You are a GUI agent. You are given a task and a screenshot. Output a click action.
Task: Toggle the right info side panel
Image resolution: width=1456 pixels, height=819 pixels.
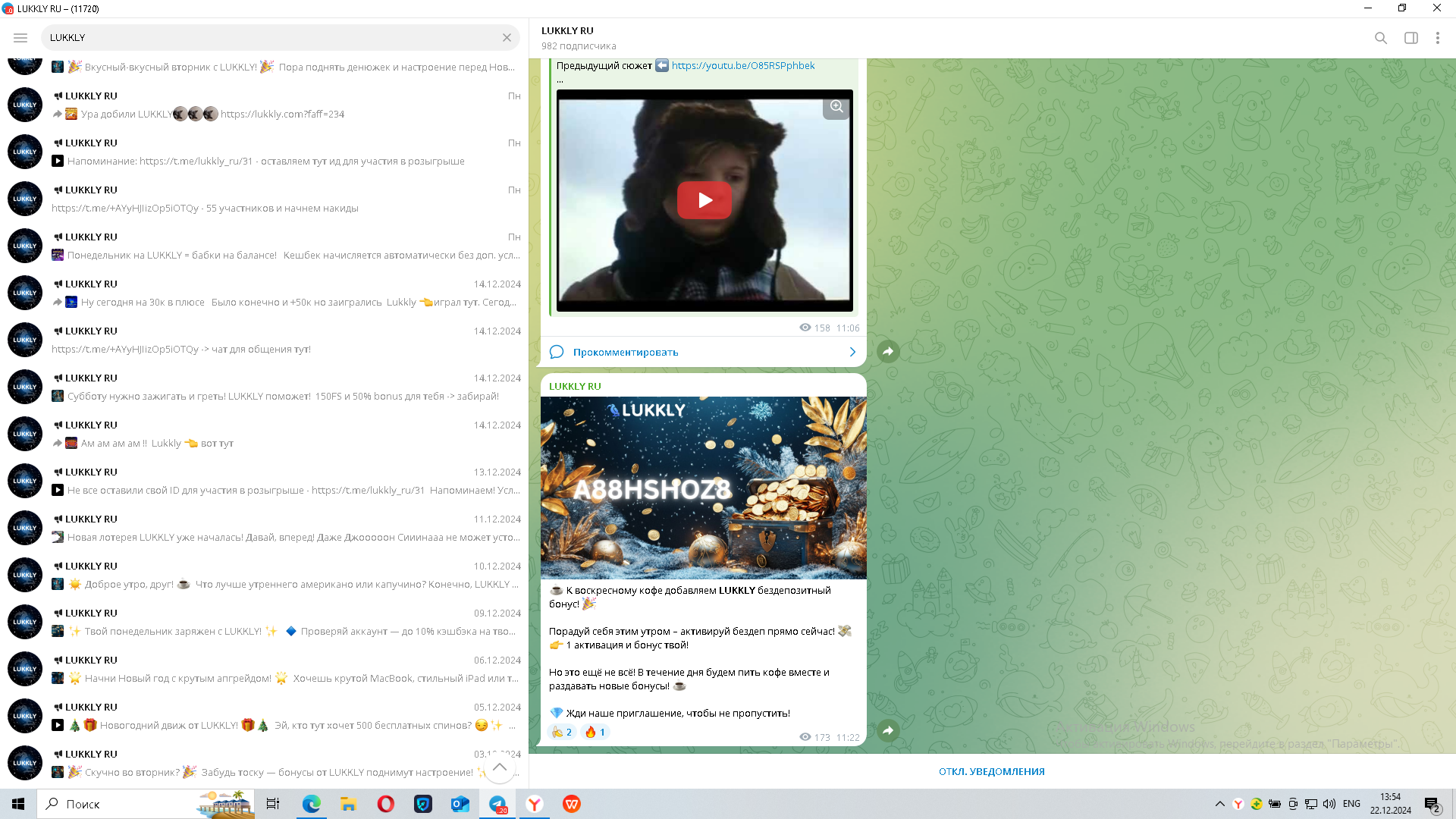coord(1410,38)
